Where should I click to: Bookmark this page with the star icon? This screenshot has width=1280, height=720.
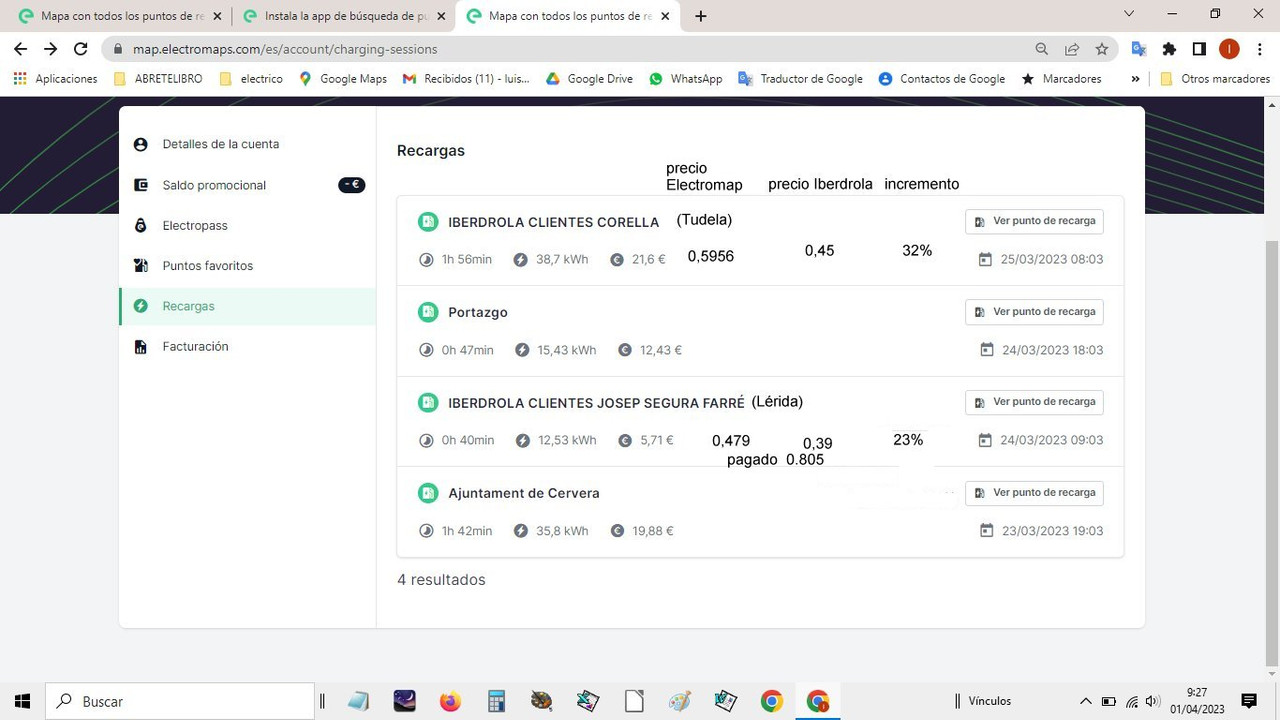click(1102, 49)
